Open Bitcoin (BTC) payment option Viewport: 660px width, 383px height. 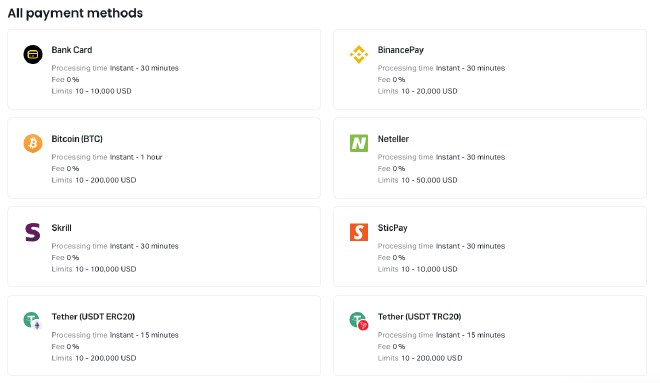coord(77,138)
